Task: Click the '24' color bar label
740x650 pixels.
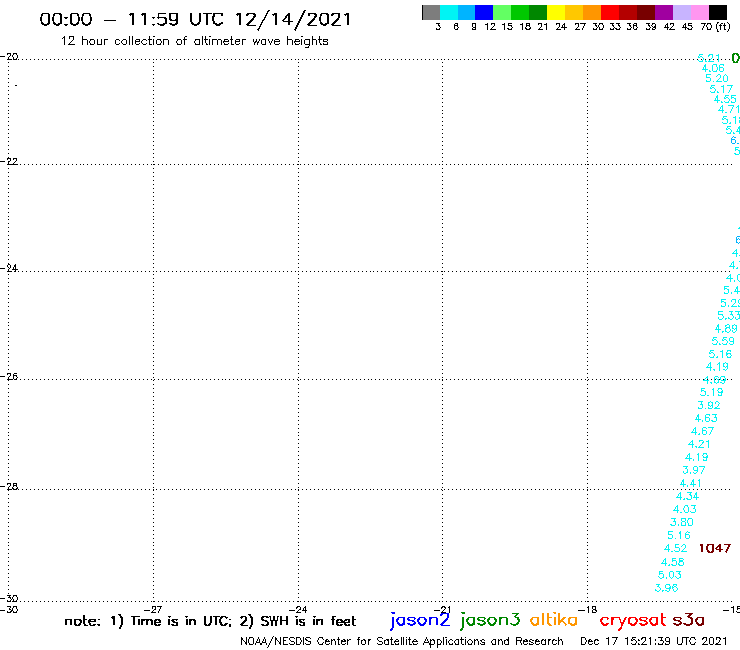Action: (x=561, y=27)
